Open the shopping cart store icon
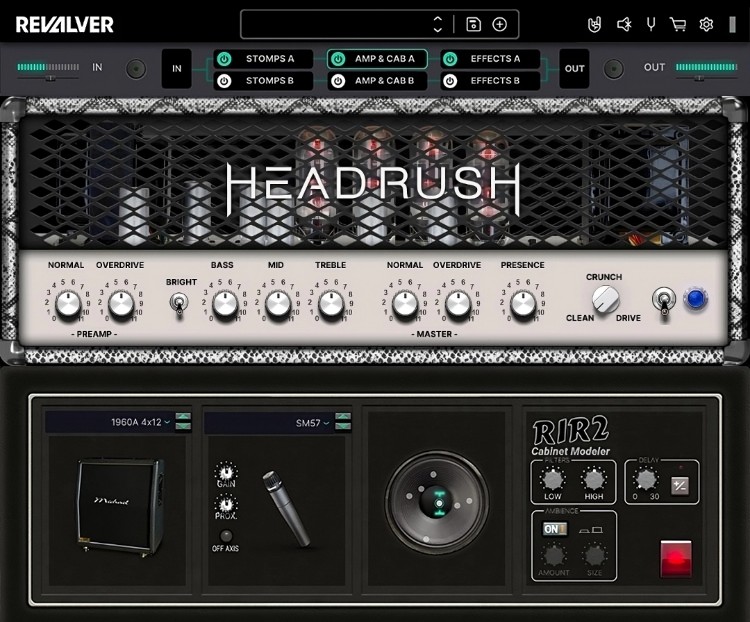Viewport: 750px width, 622px height. [x=678, y=24]
